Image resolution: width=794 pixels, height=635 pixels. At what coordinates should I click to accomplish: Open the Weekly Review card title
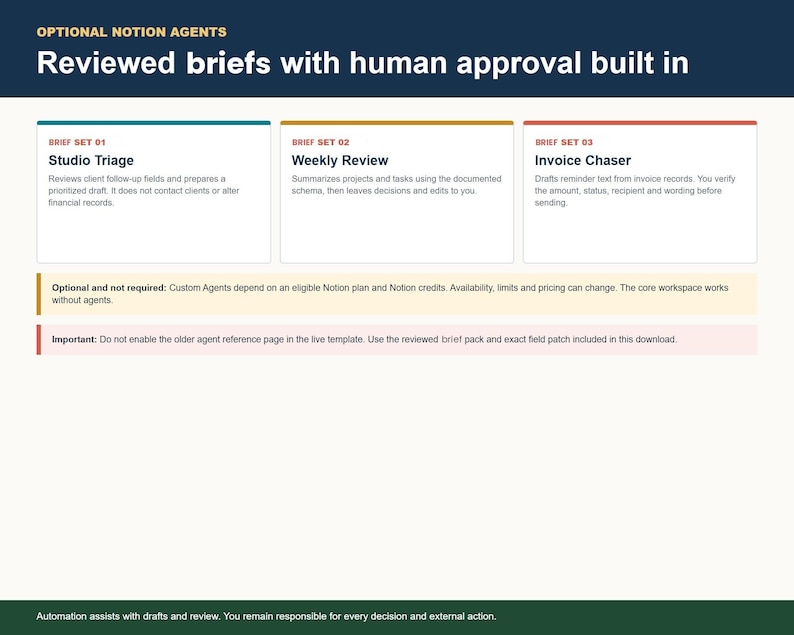pos(340,161)
